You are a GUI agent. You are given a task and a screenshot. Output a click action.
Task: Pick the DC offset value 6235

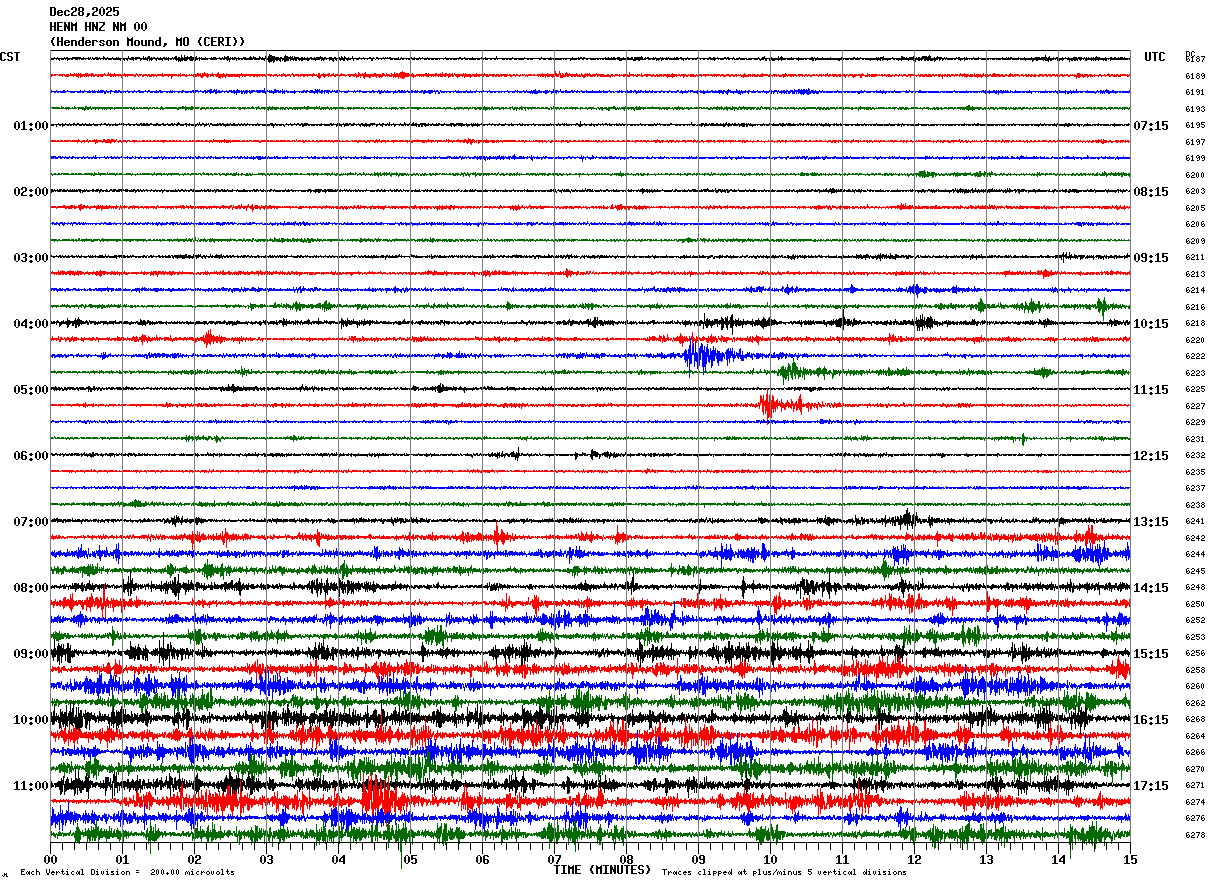pos(1195,472)
